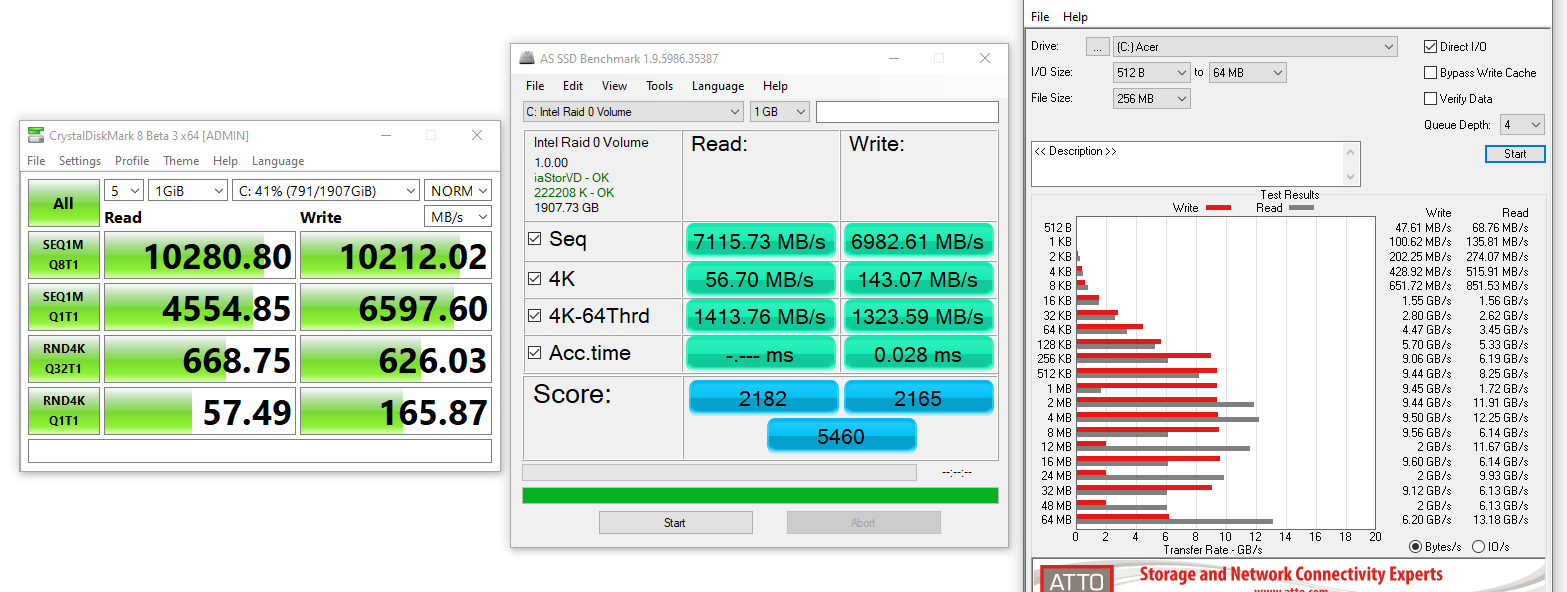Click the AS SSD Benchmark title bar icon
The image size is (1567, 592).
527,58
